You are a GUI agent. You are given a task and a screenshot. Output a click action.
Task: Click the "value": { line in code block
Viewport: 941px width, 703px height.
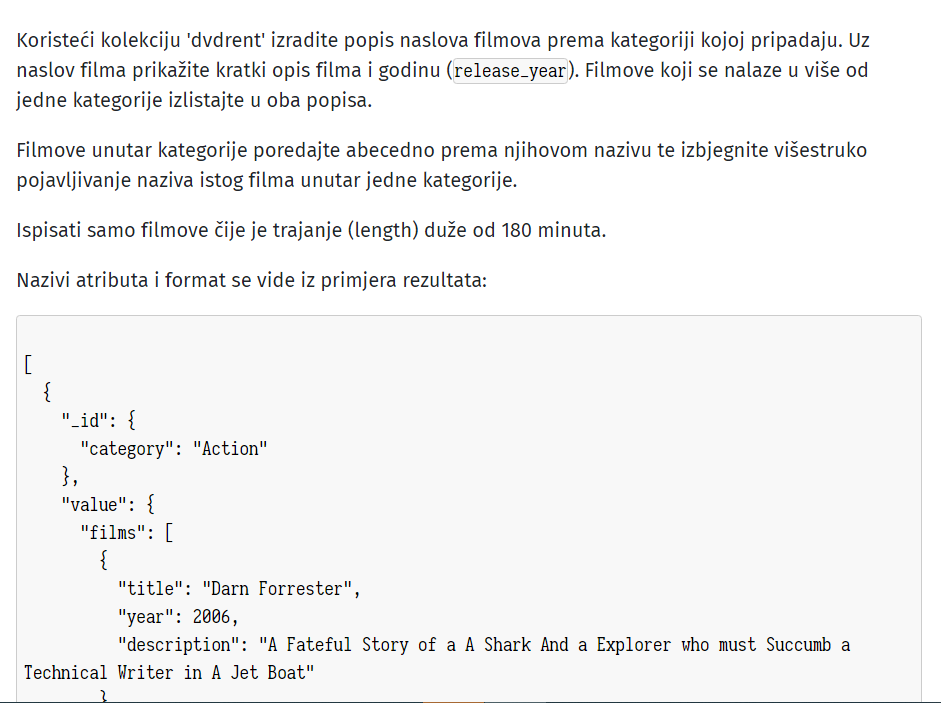pos(108,504)
